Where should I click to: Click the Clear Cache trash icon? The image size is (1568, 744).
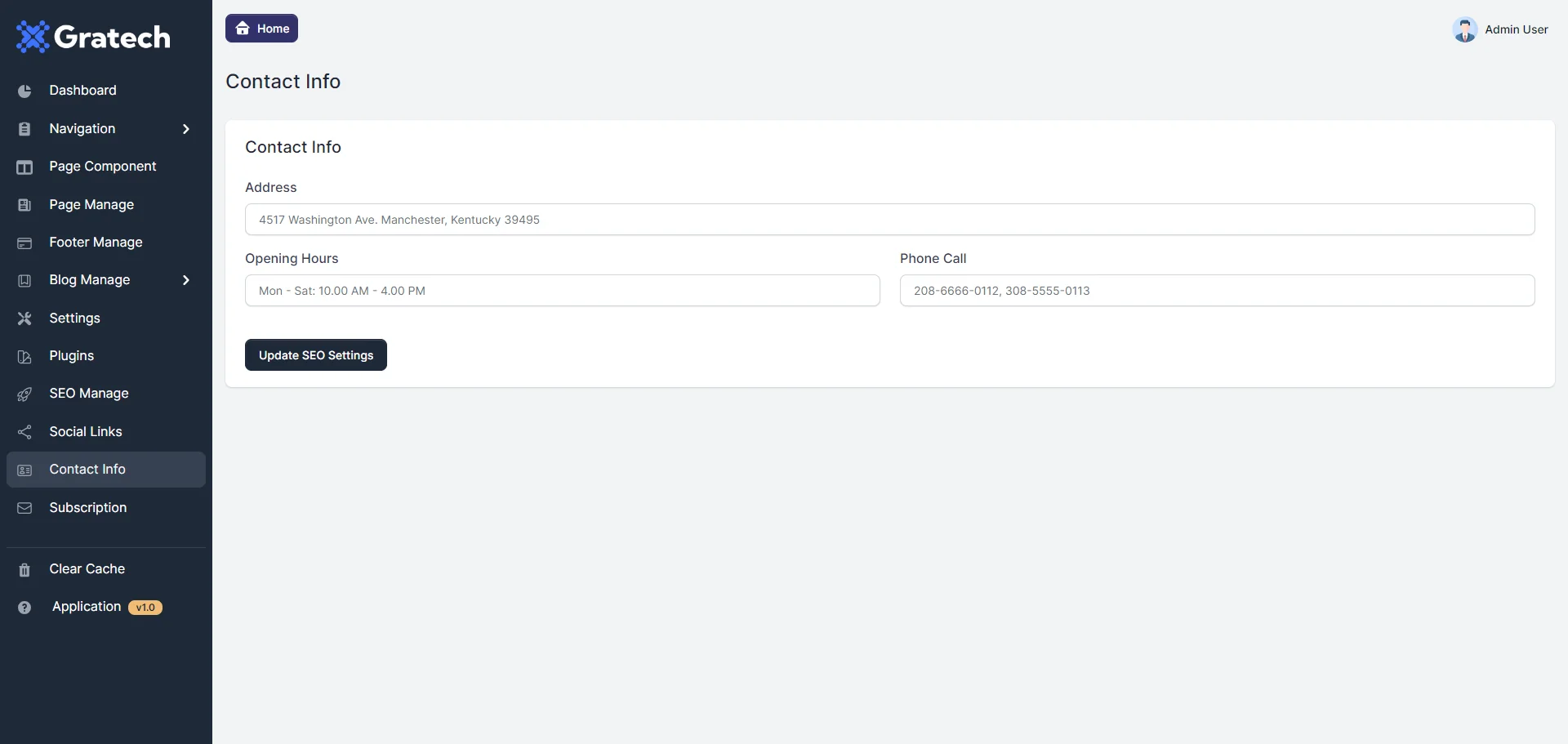(x=24, y=570)
